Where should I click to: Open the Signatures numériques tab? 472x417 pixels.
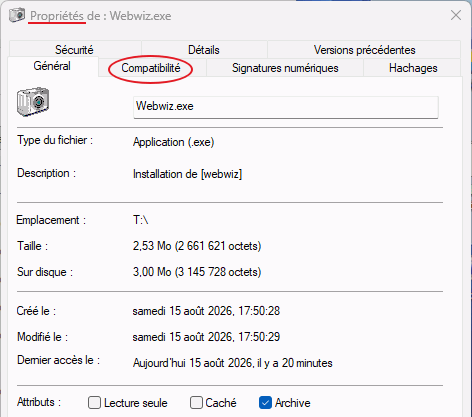click(x=285, y=68)
